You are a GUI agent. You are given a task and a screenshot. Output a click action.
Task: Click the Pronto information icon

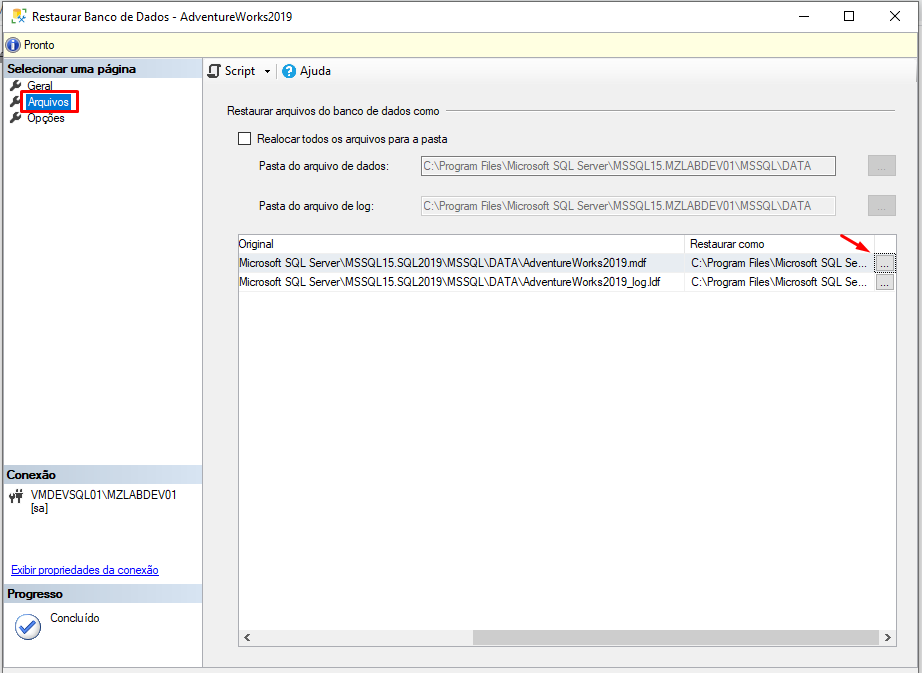pyautogui.click(x=13, y=45)
